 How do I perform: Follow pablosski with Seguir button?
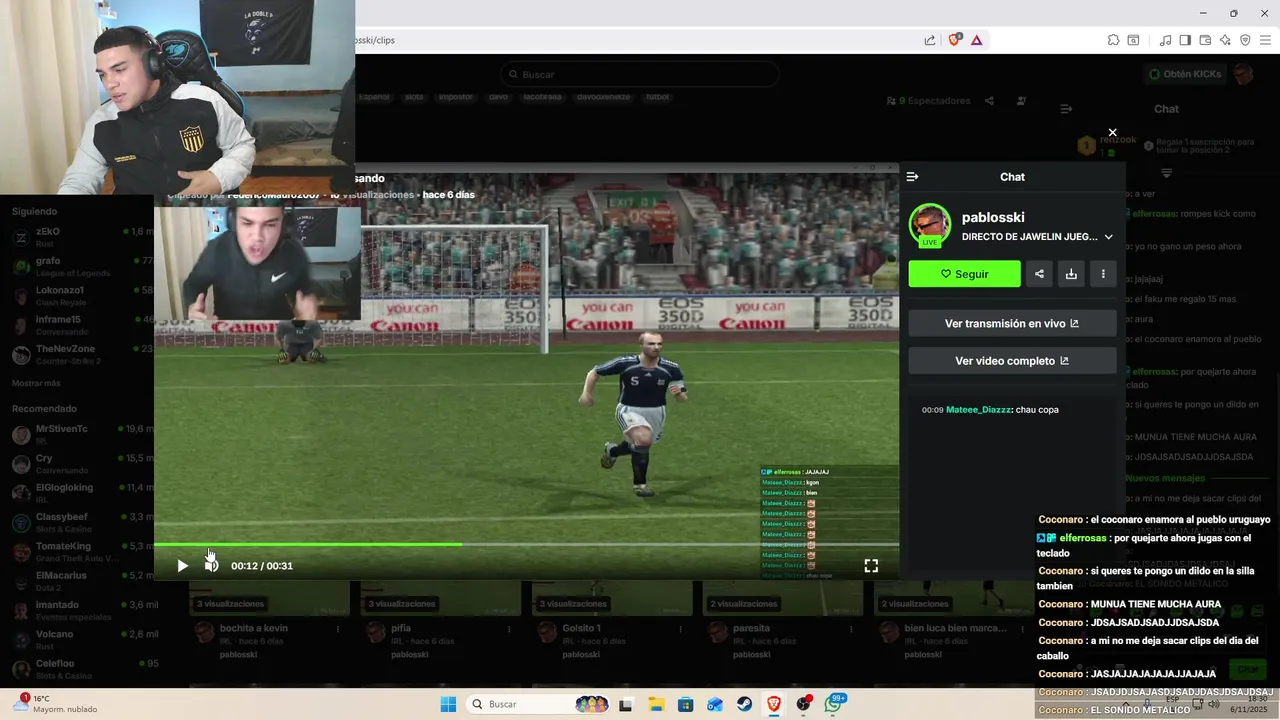click(x=964, y=274)
